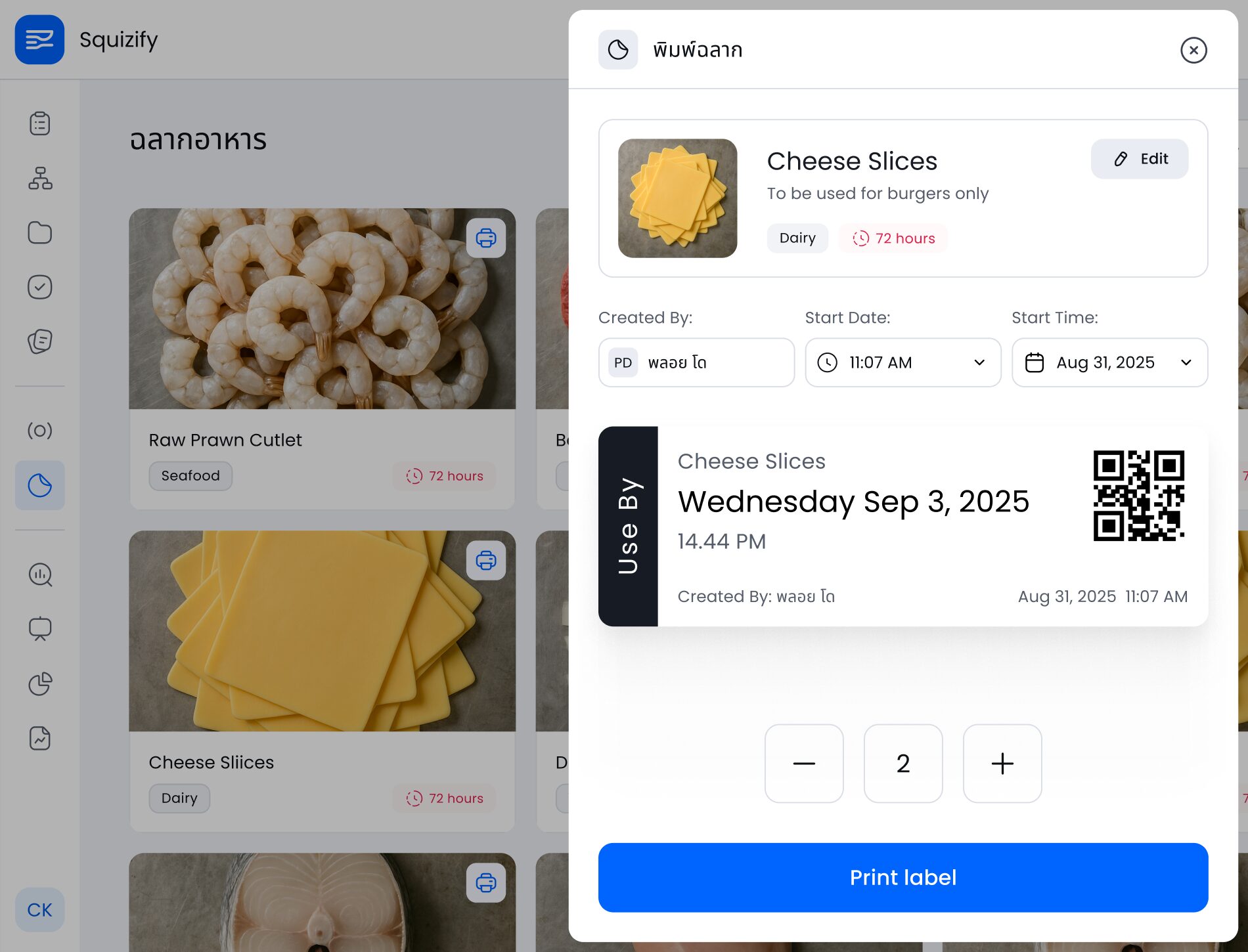Close the print label dialog
The height and width of the screenshot is (952, 1248).
coord(1193,50)
